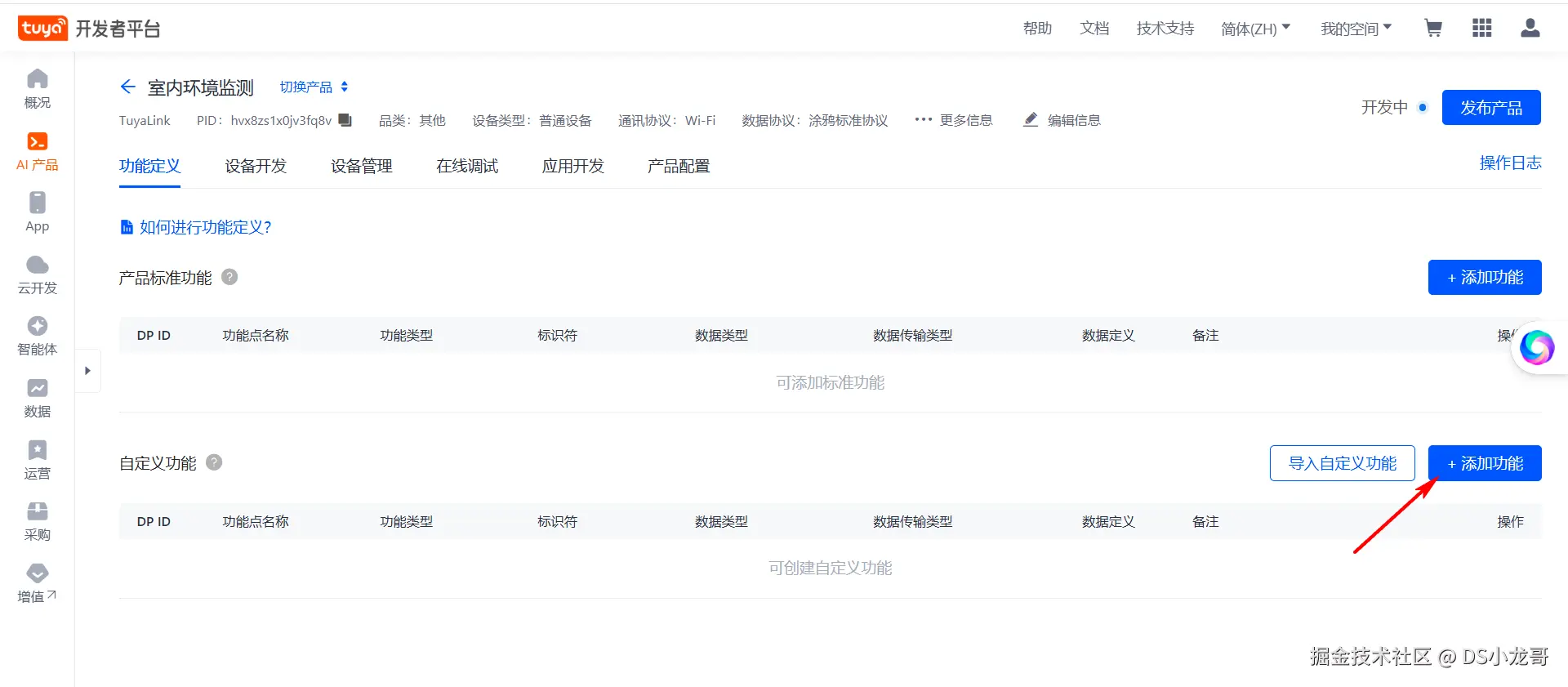Open the 文档 top menu

click(x=1094, y=29)
